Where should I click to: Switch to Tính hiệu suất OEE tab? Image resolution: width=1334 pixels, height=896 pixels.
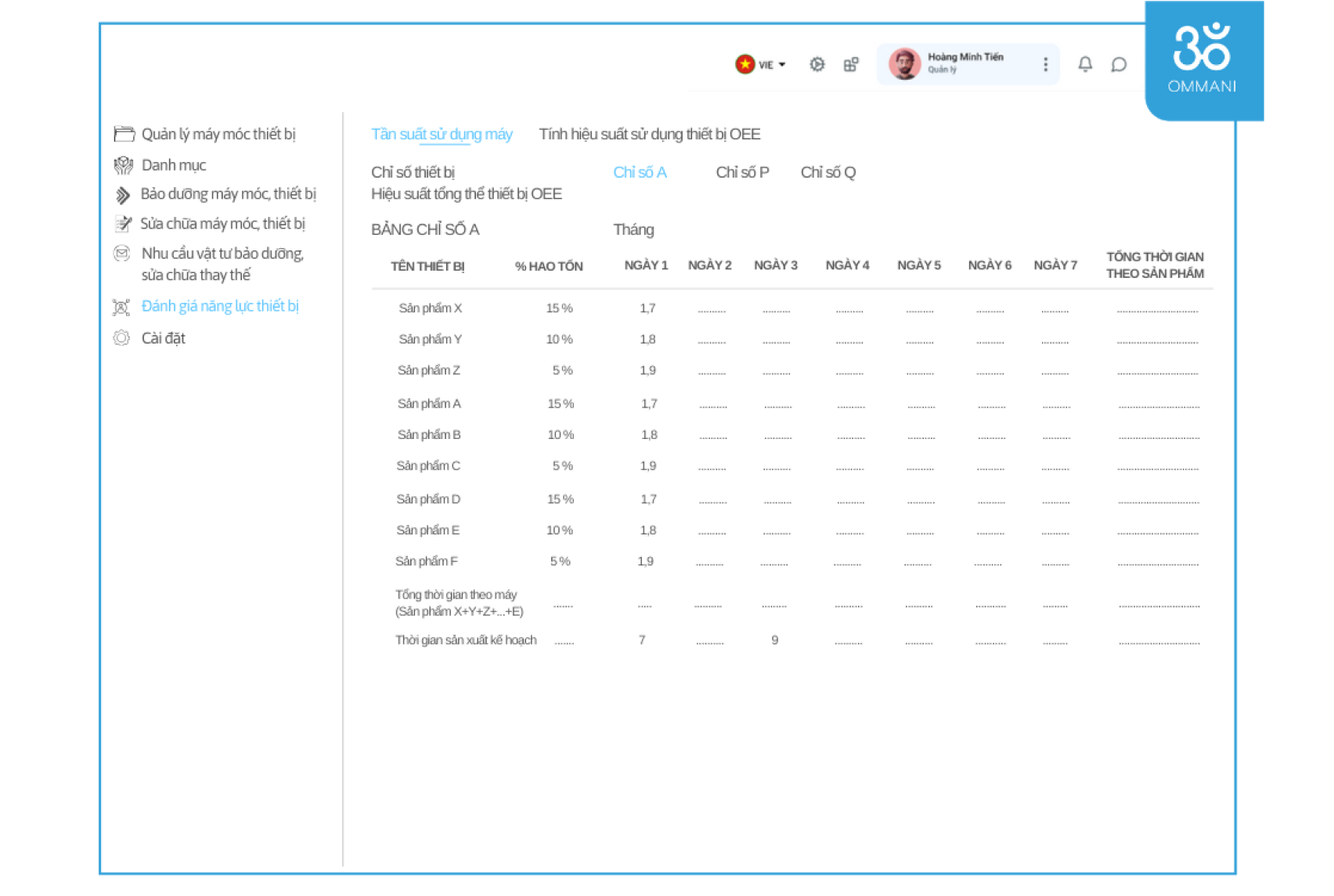650,134
